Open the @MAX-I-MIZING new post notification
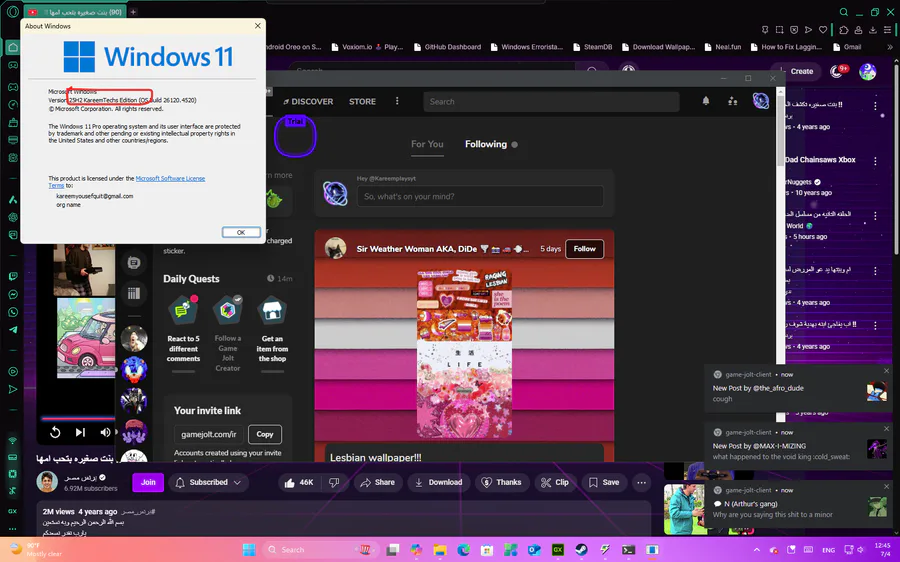This screenshot has height=562, width=900. tap(798, 445)
